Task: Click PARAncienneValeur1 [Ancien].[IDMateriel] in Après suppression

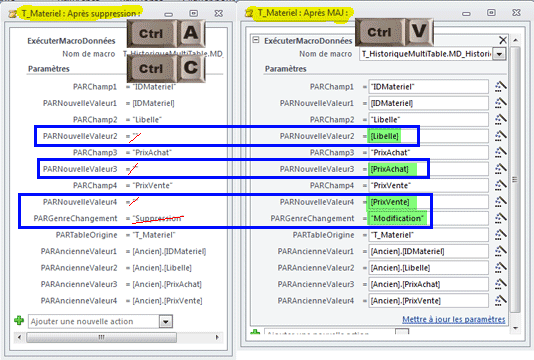Action: pos(169,251)
